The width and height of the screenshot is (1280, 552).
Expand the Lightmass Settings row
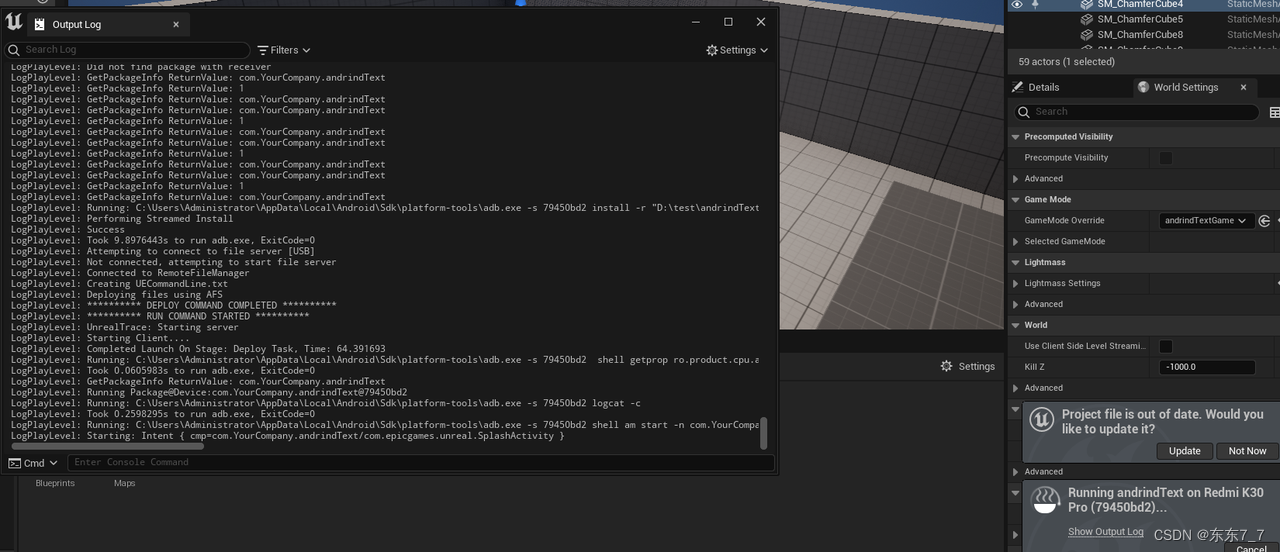point(1016,283)
